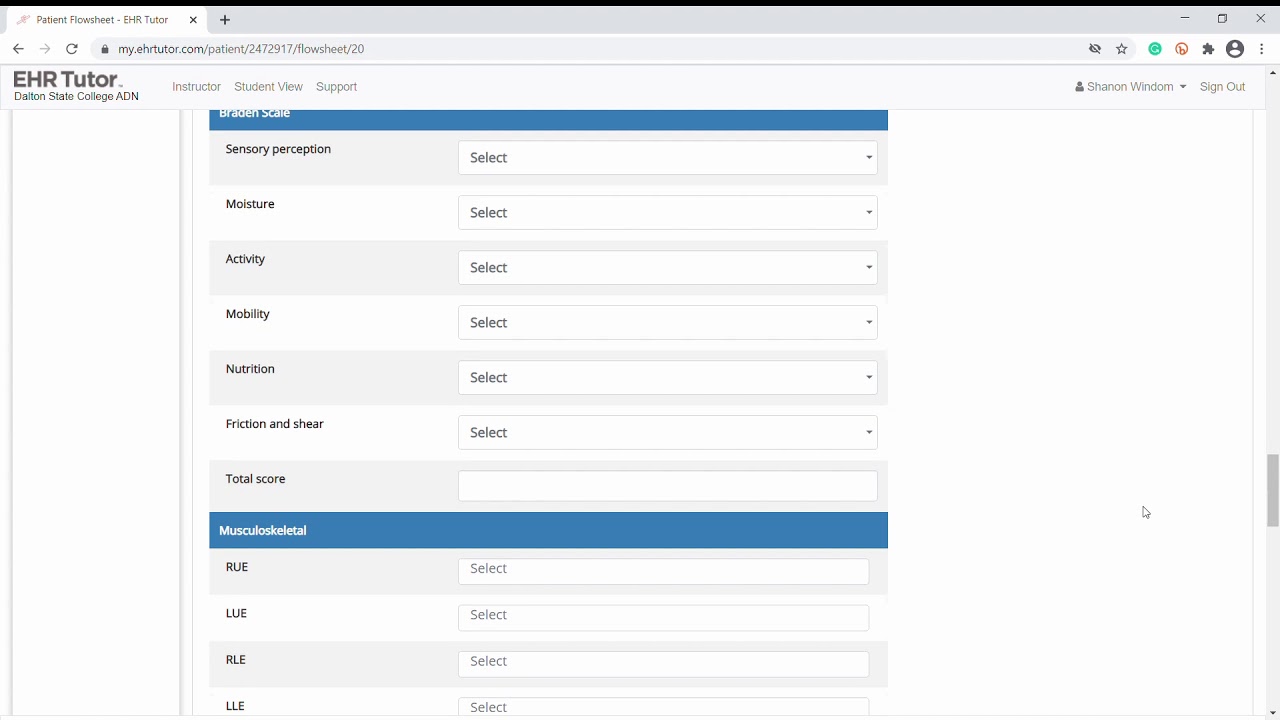This screenshot has height=720, width=1280.
Task: Click the browser address bar URL
Action: pos(241,49)
